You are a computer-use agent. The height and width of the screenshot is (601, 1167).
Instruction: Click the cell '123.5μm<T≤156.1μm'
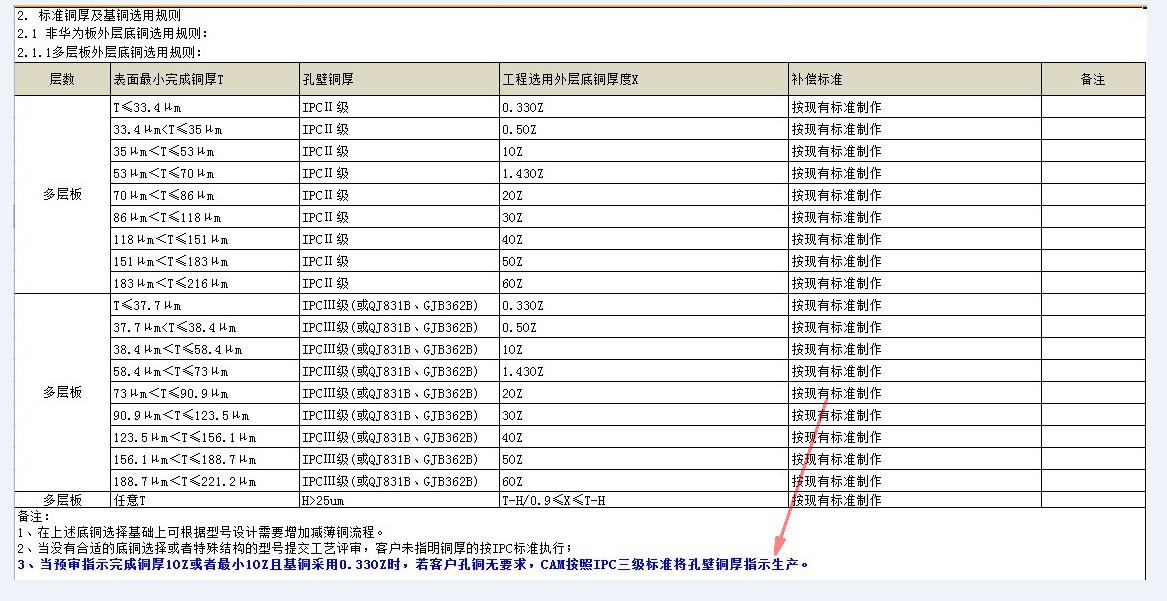click(x=205, y=437)
